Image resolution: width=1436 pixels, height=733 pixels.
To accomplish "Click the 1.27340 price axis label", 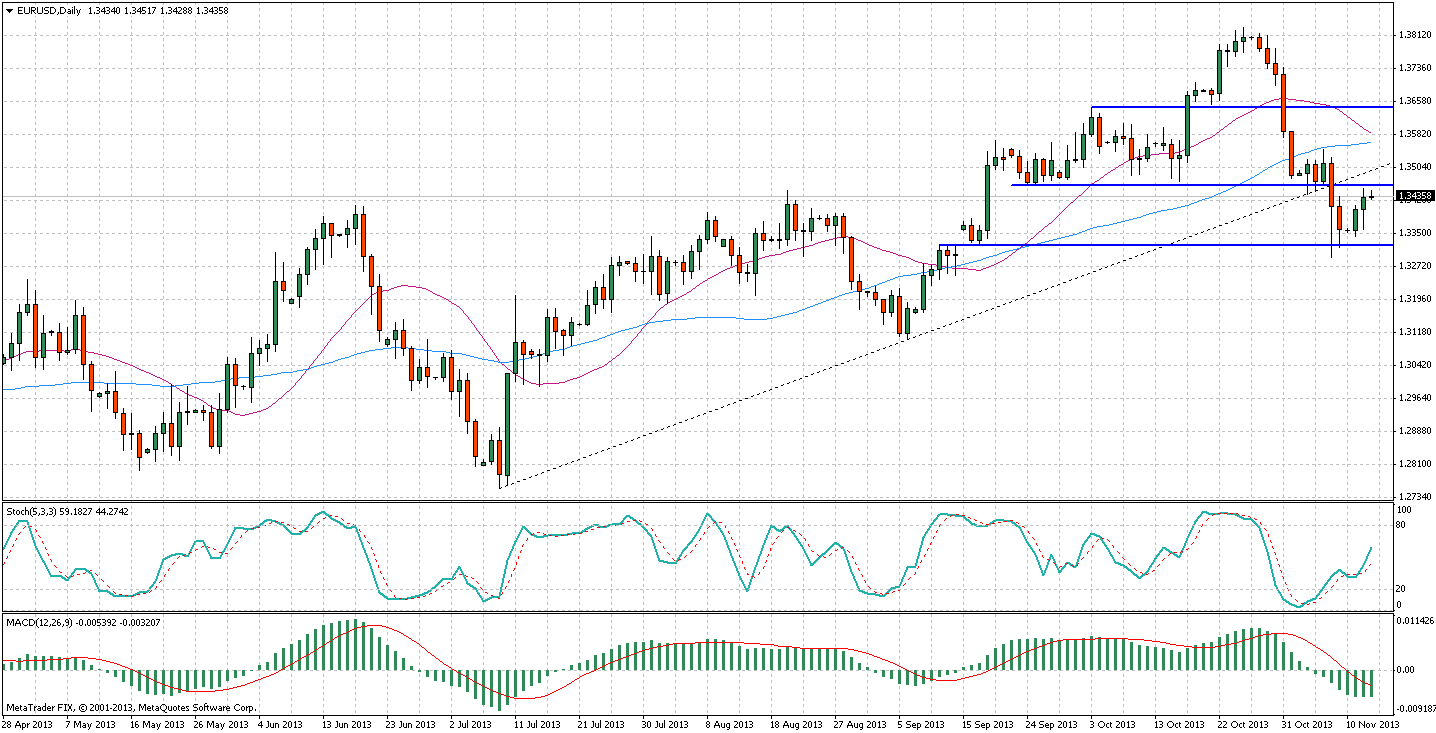I will point(1413,497).
